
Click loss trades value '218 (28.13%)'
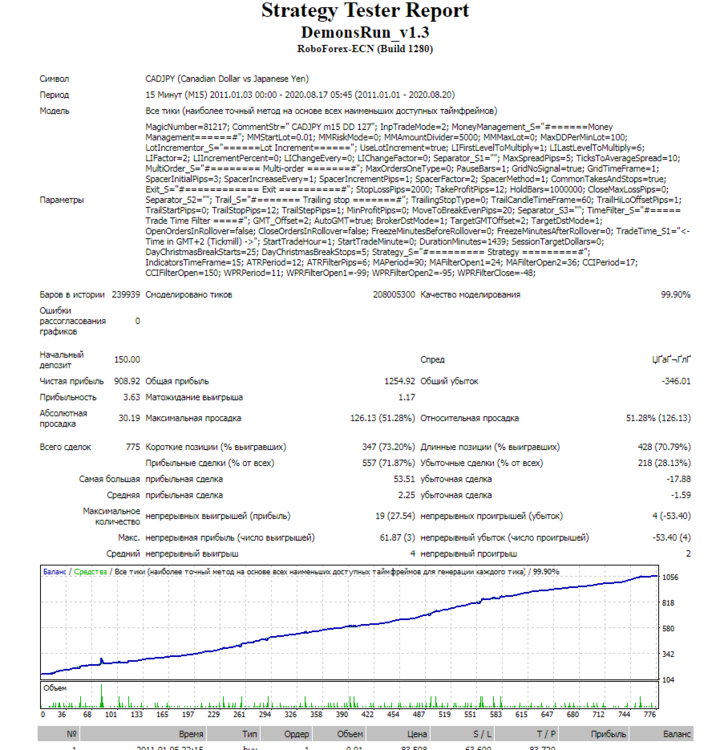[x=664, y=463]
